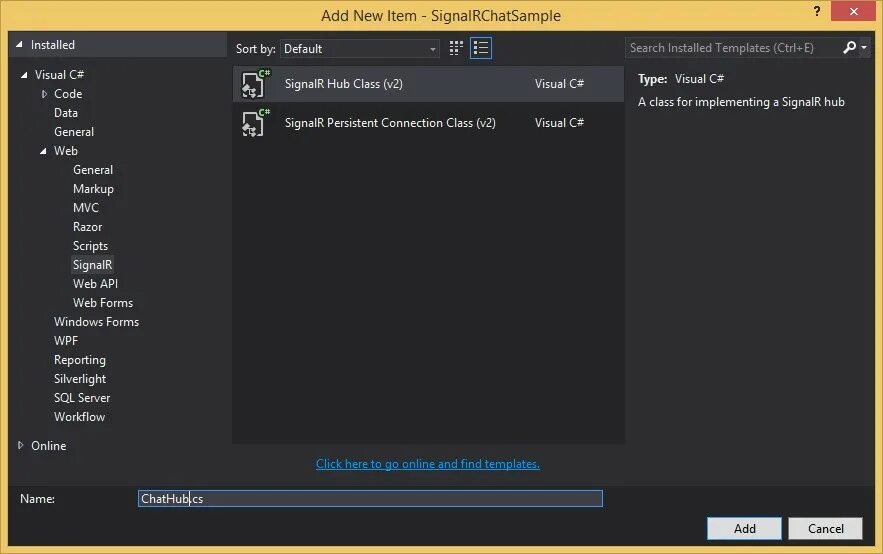
Task: Select the Web category label
Action: tap(66, 151)
